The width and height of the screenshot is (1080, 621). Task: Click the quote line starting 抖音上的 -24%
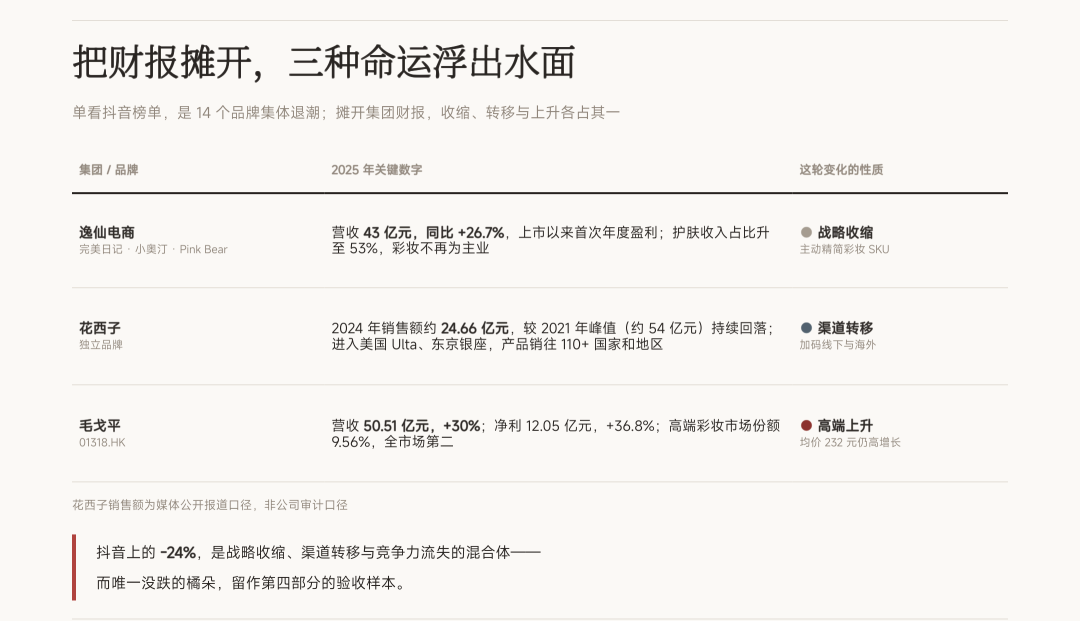(318, 552)
